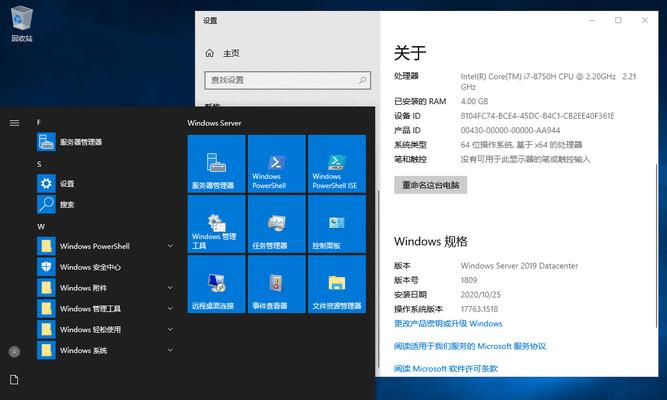Screen dimensions: 667x400
Task: Expand the Windows Ease of Access chevron
Action: coord(170,329)
